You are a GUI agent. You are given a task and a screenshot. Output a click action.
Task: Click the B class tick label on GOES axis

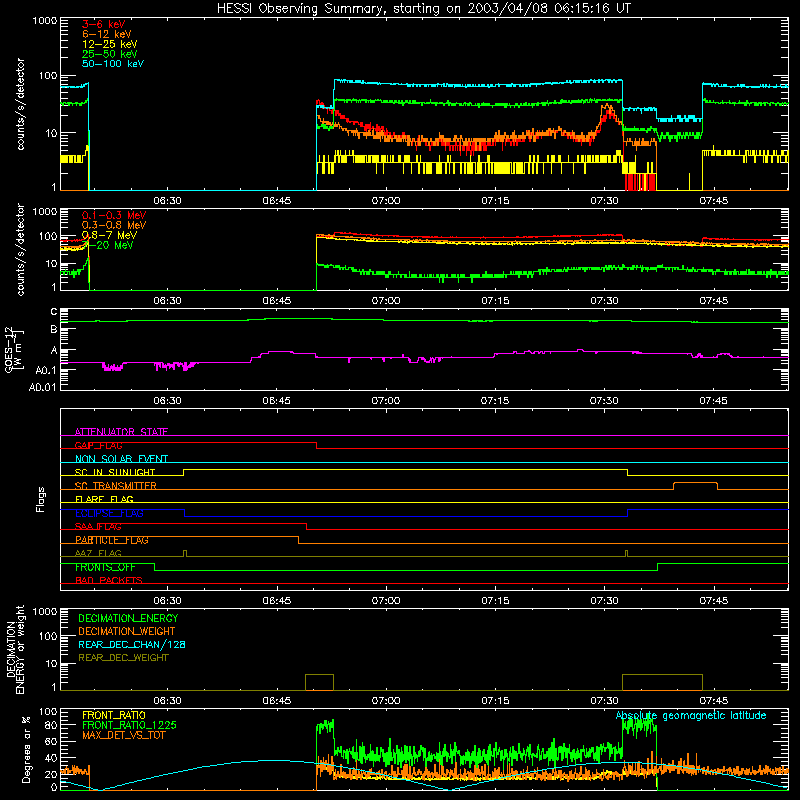[54, 330]
